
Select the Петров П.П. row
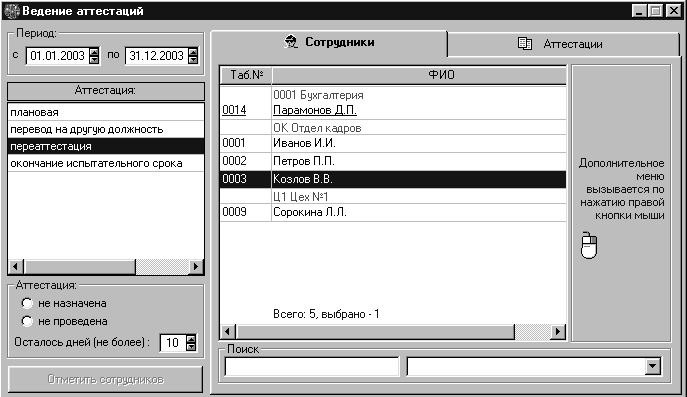[x=393, y=161]
